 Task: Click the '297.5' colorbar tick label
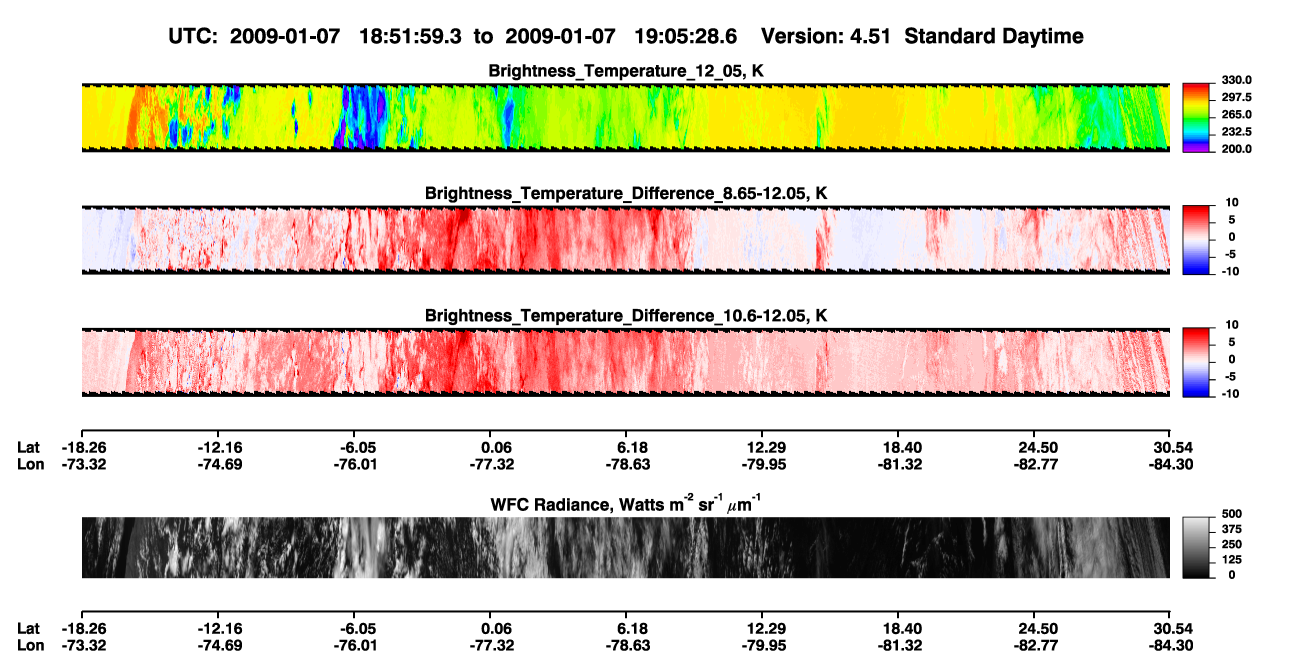(1238, 97)
